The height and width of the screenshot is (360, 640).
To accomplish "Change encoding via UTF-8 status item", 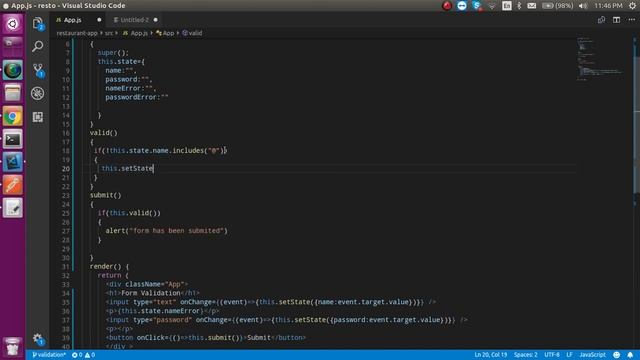I will [552, 355].
